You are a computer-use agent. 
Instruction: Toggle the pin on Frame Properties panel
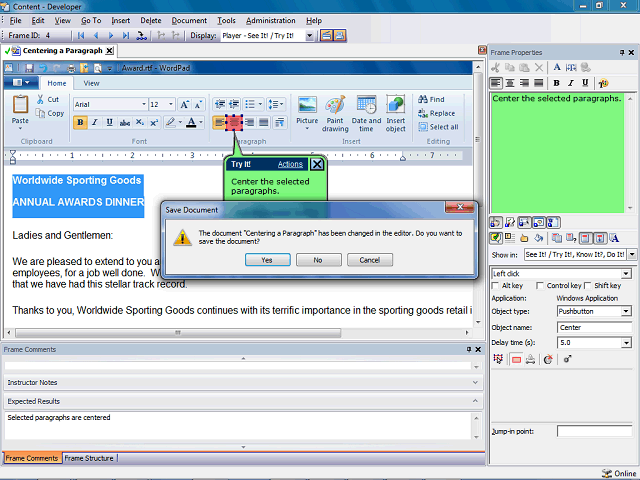(622, 52)
